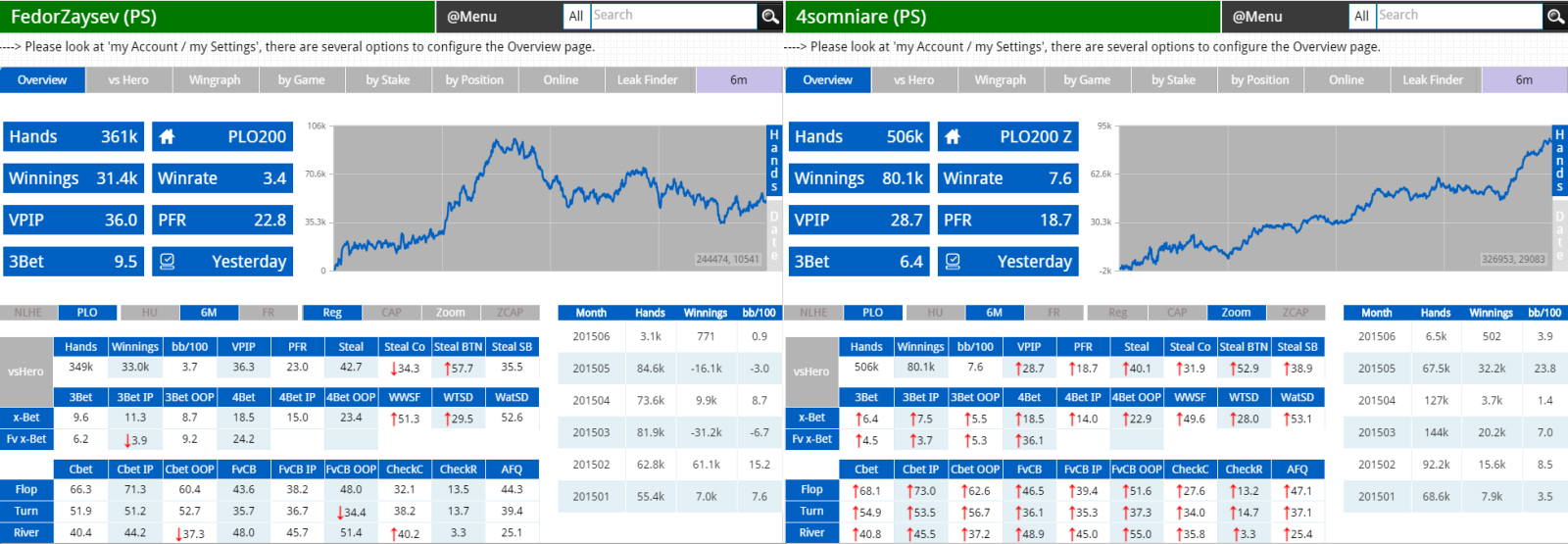Click Hands axis toggle on FedorZaysev graph

click(774, 161)
